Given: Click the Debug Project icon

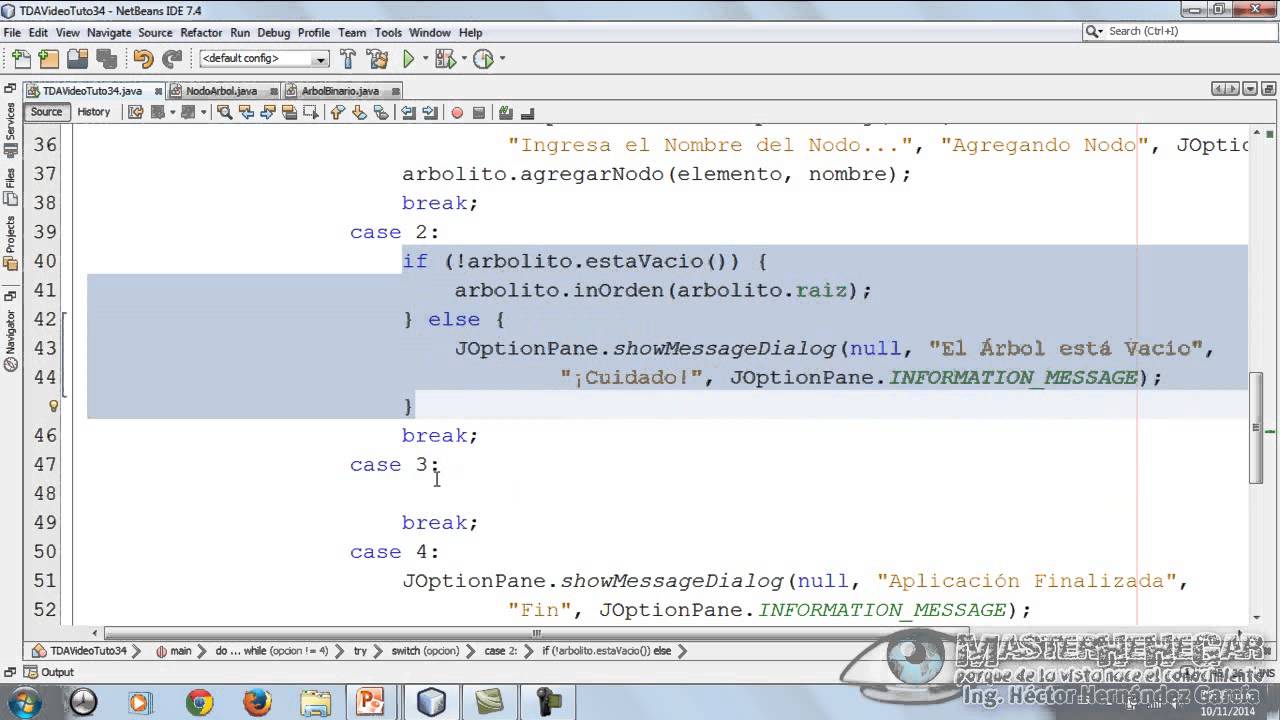Looking at the screenshot, I should [445, 59].
